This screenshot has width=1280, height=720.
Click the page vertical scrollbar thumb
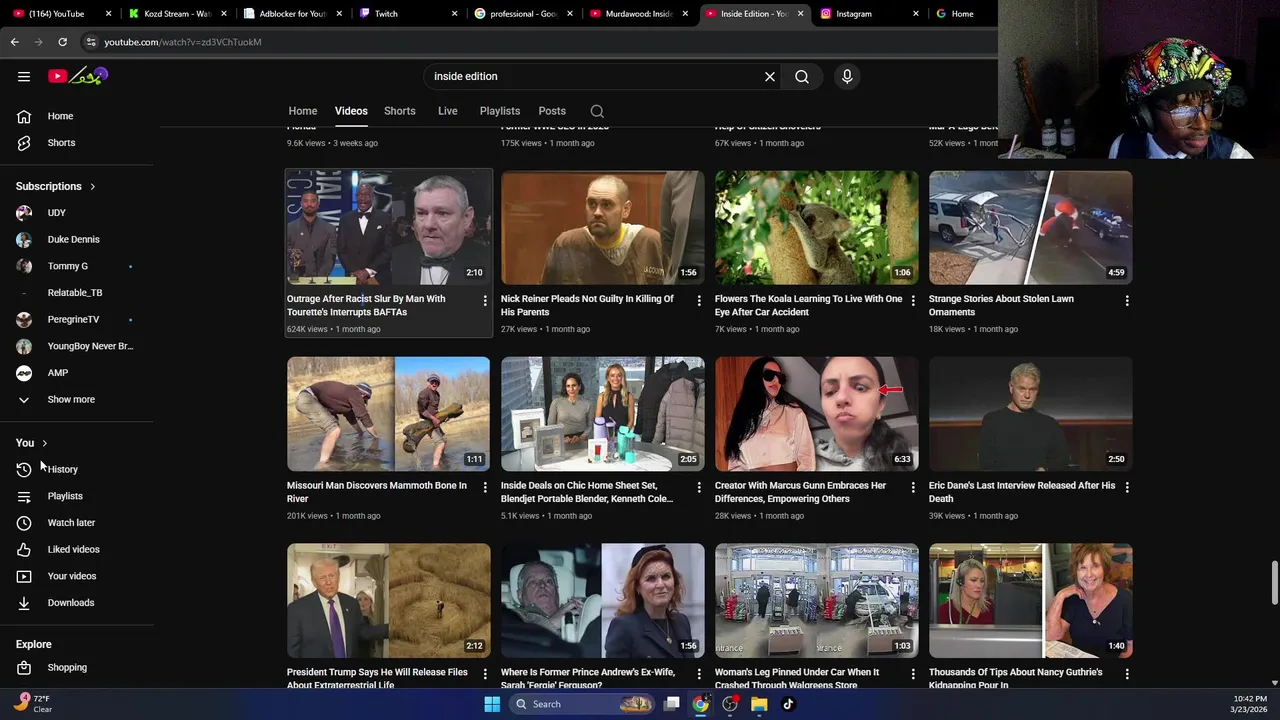tap(1274, 583)
